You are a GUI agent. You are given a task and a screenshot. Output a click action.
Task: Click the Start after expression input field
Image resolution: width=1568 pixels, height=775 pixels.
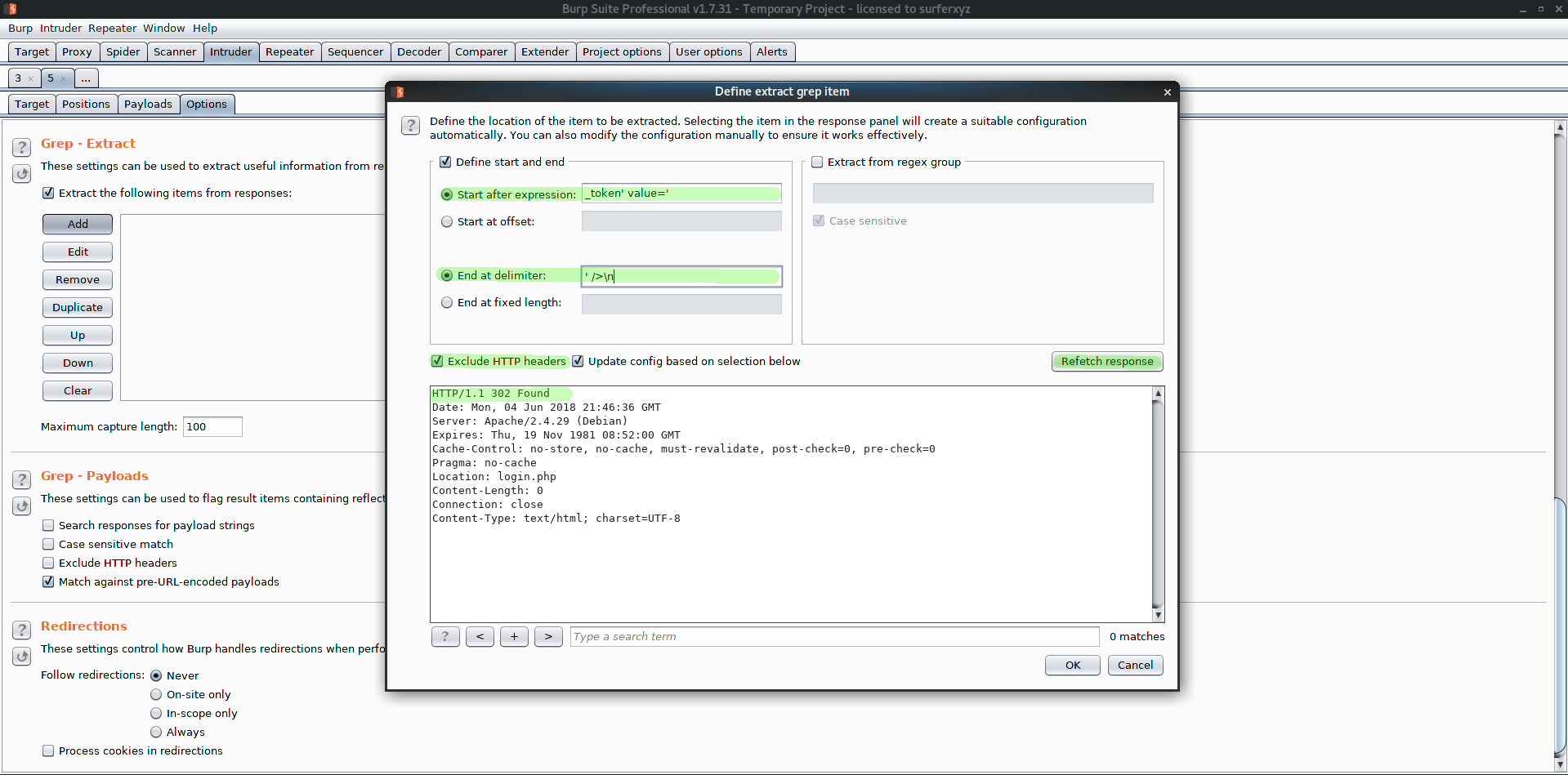(x=681, y=194)
